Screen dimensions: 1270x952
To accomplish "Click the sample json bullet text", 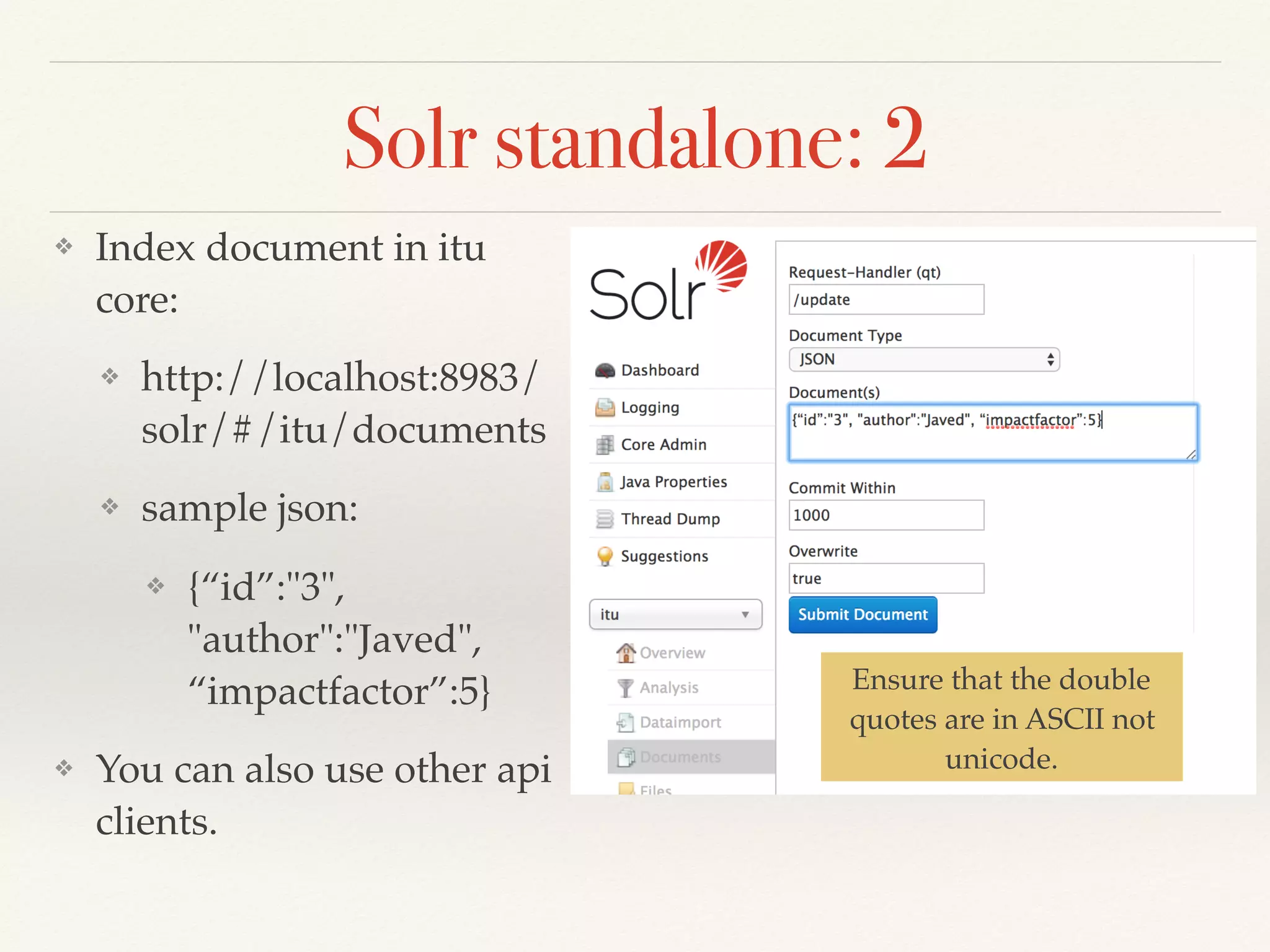I will (249, 508).
